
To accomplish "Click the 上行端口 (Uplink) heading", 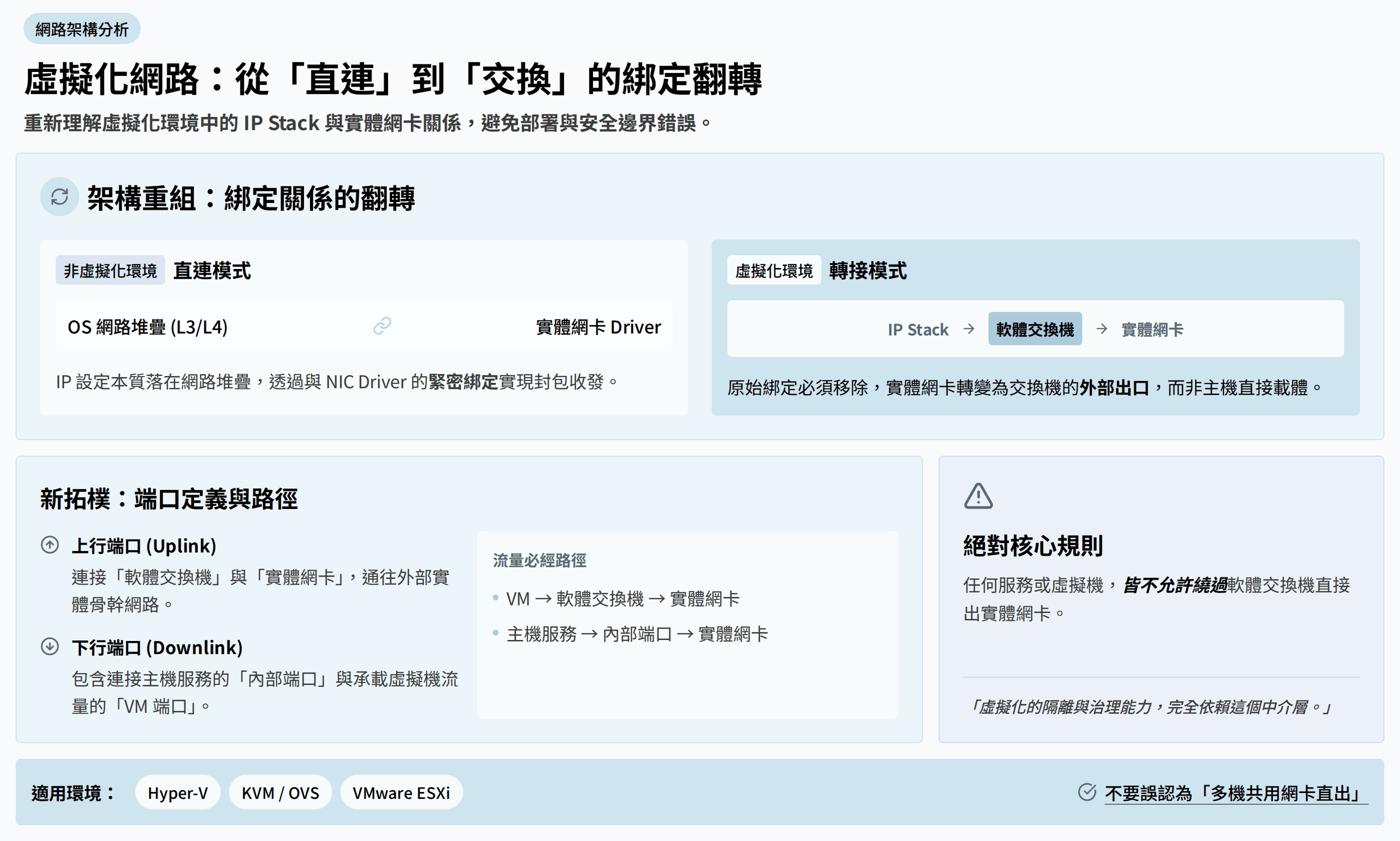I will (144, 545).
